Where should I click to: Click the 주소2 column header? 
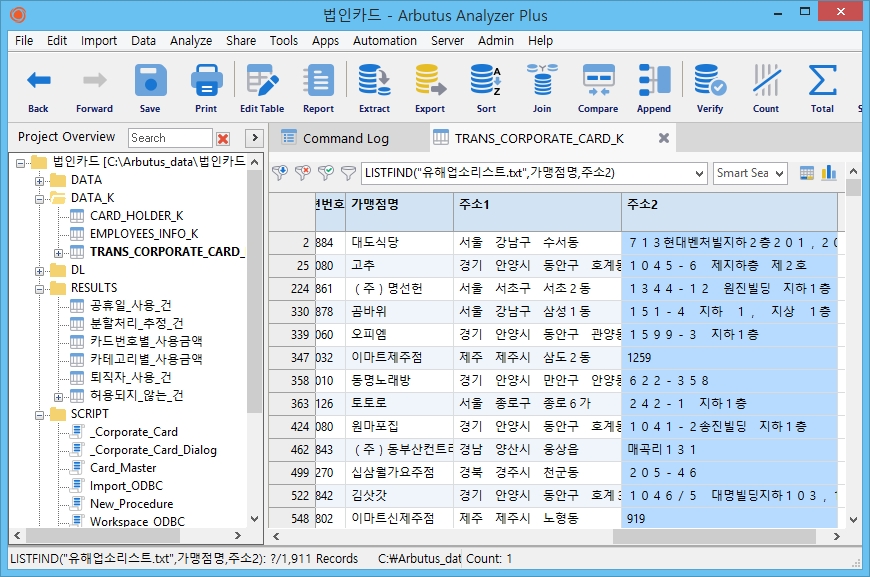(x=730, y=211)
